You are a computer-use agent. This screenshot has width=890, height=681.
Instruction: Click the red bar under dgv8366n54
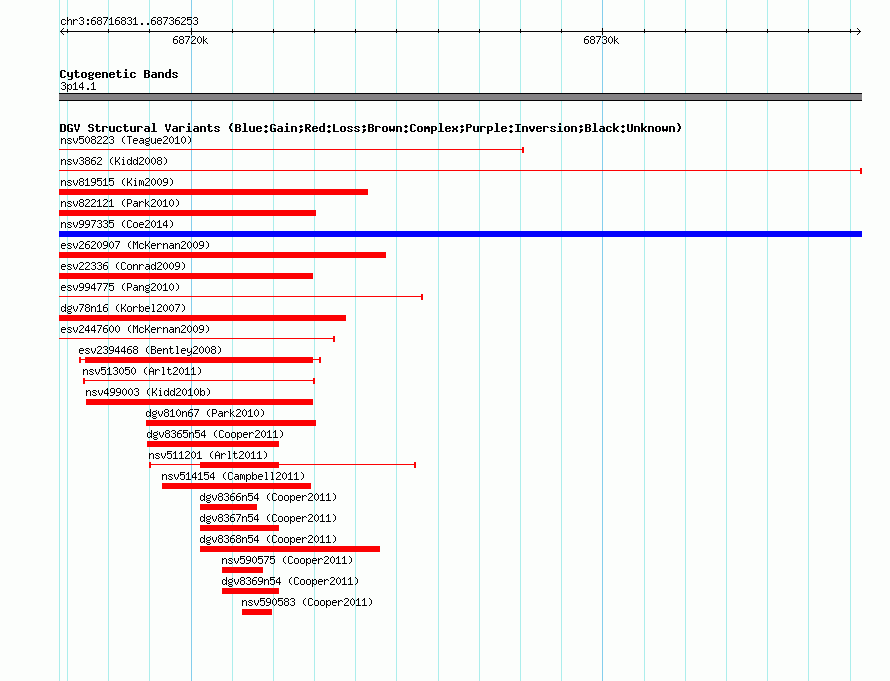point(228,507)
